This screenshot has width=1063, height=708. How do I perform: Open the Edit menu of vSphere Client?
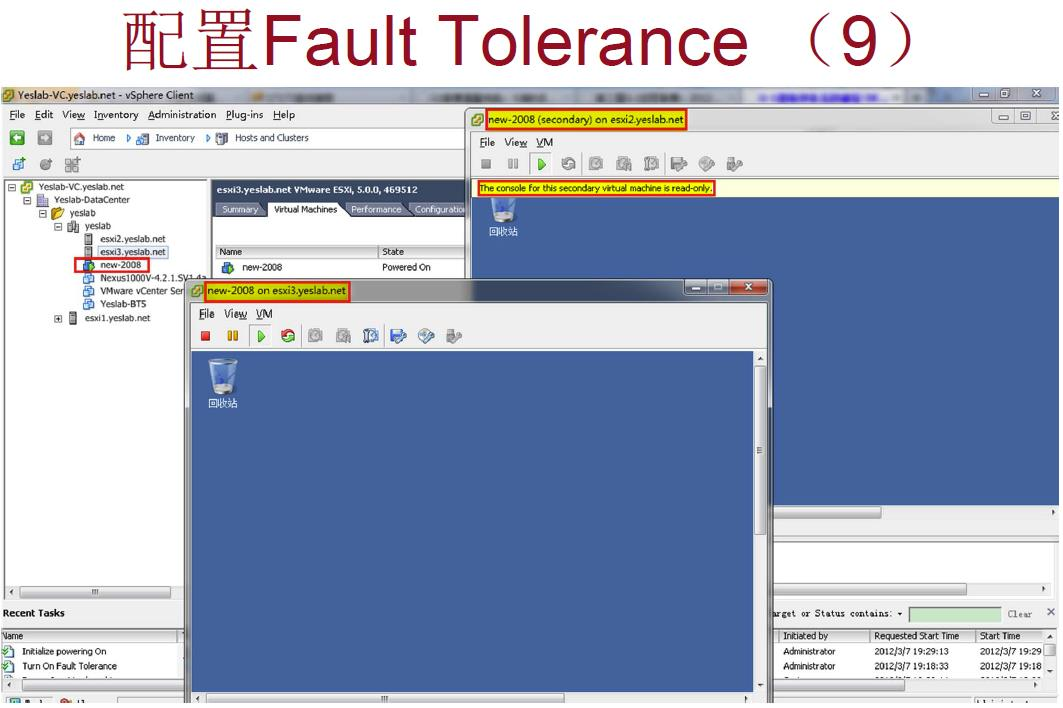click(x=44, y=115)
